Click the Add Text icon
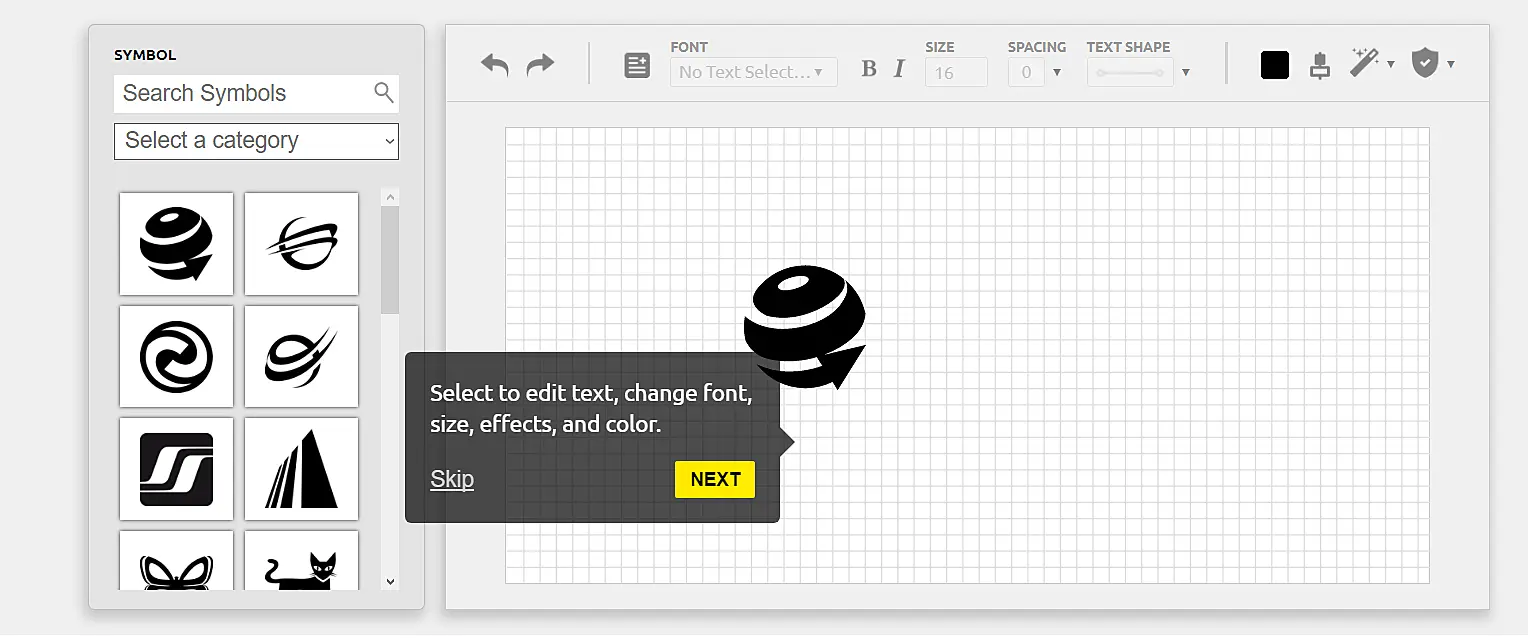The height and width of the screenshot is (638, 1528). (637, 67)
